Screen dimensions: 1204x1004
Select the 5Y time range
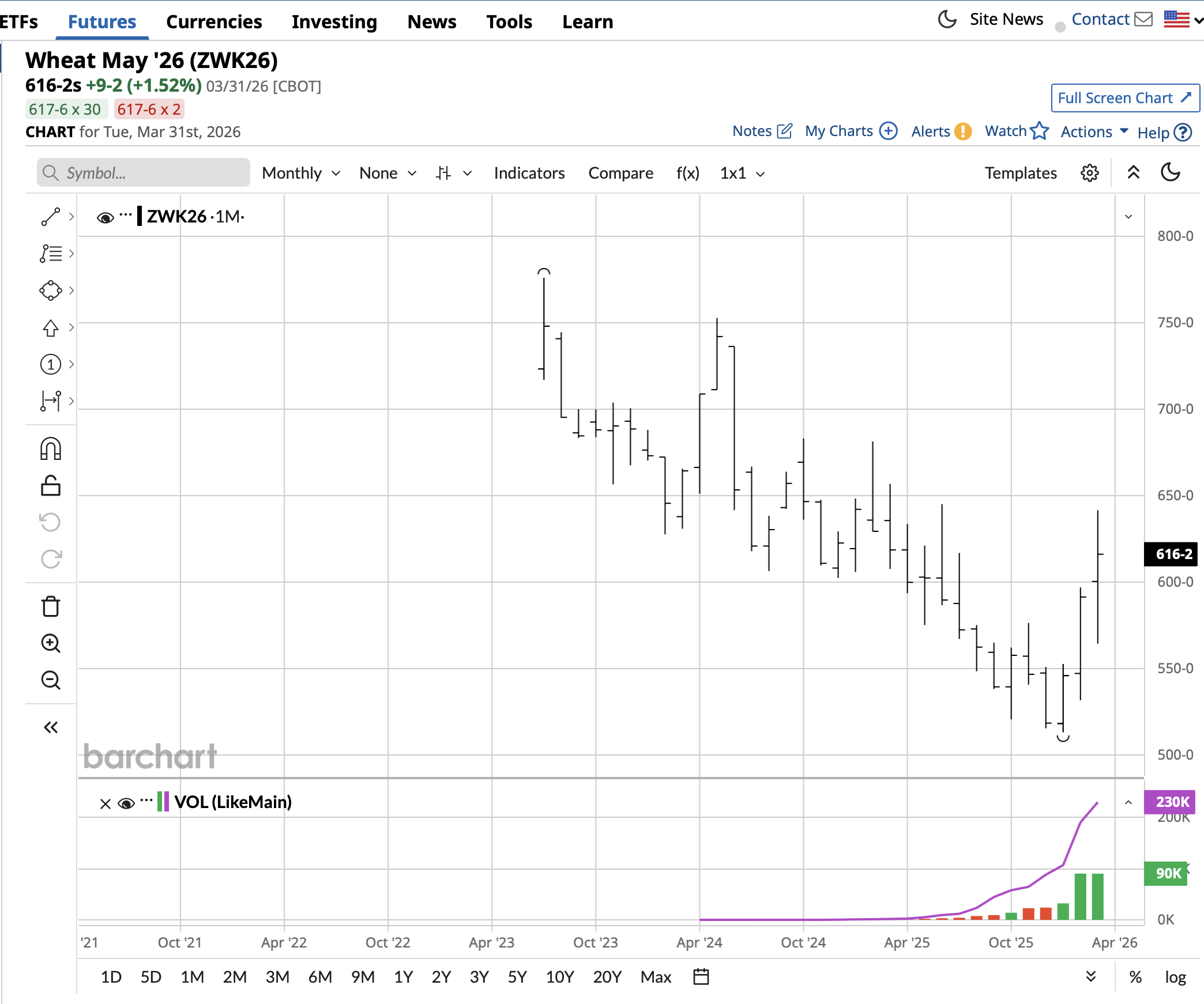[517, 977]
